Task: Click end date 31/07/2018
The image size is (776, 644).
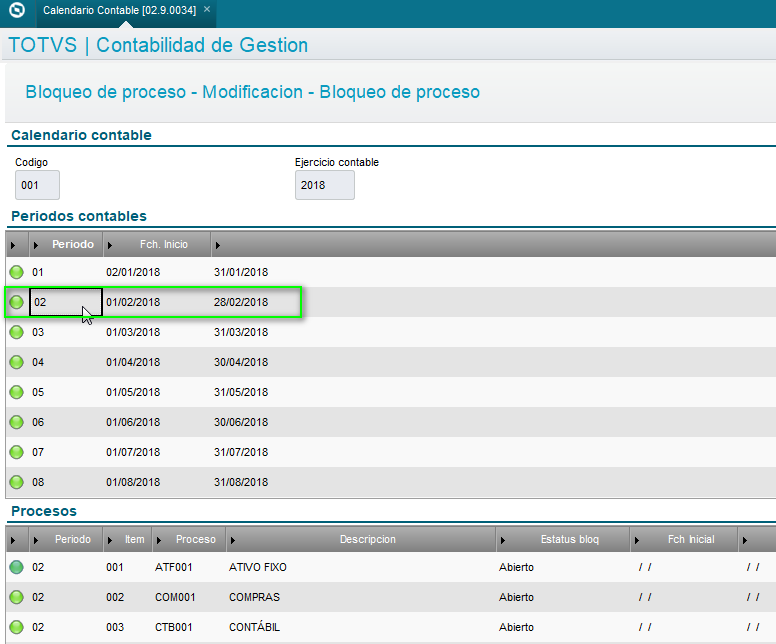Action: click(241, 452)
